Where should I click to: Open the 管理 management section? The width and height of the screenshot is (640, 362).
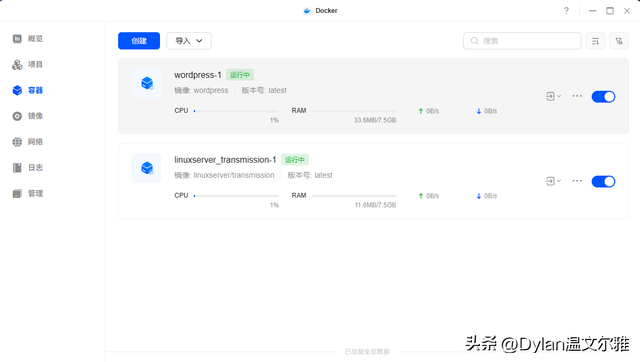point(28,193)
